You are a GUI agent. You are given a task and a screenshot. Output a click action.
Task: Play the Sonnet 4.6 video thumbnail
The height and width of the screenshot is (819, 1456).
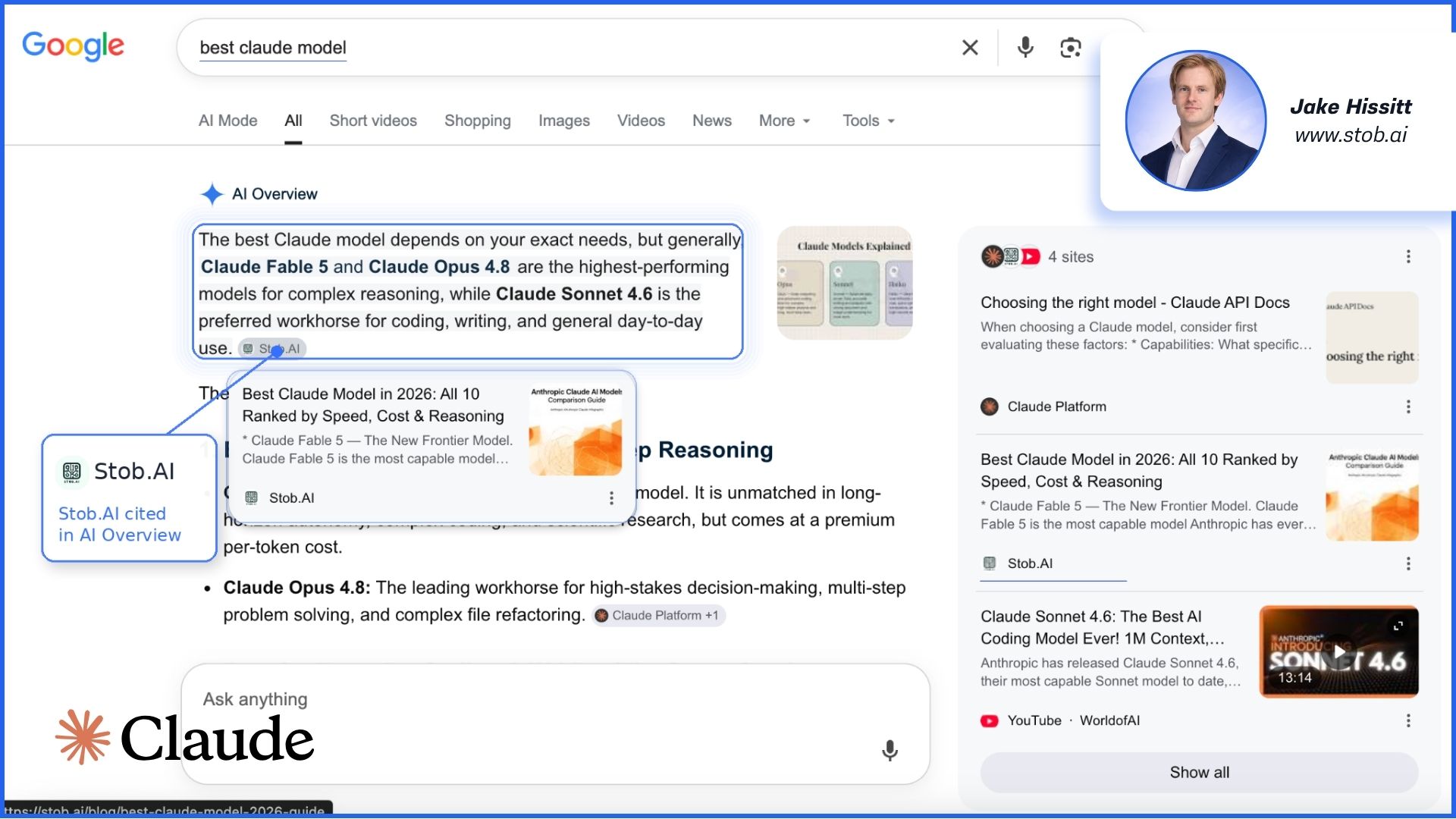point(1338,651)
